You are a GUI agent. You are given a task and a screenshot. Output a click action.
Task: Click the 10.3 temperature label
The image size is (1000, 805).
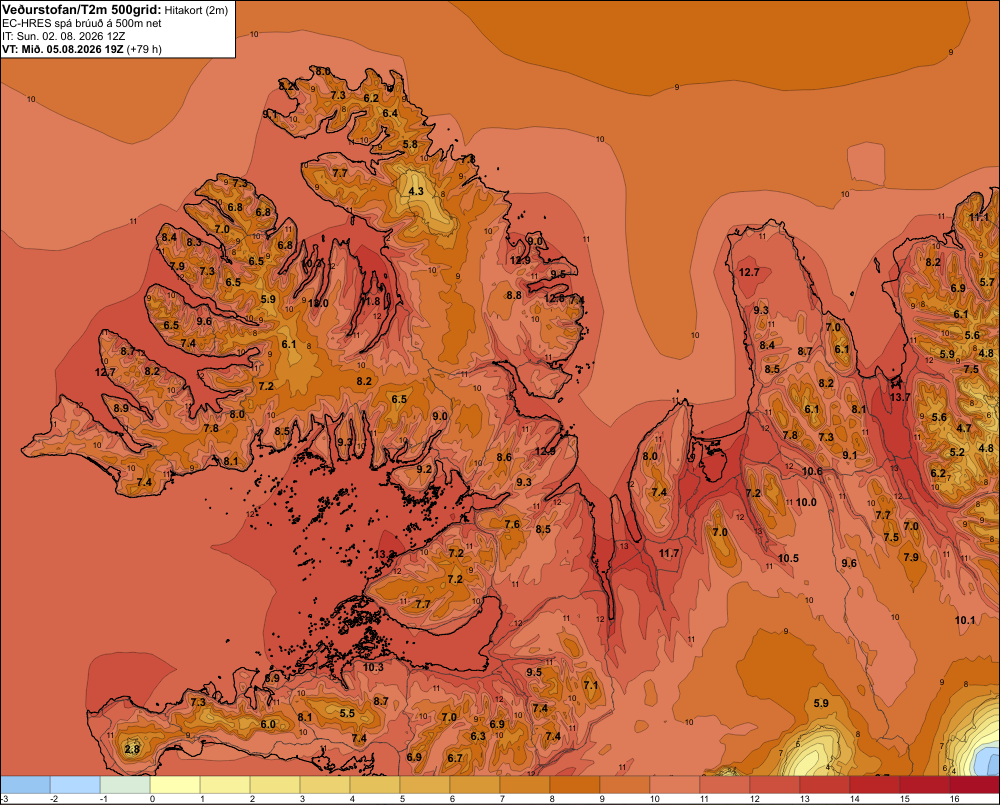tap(373, 667)
